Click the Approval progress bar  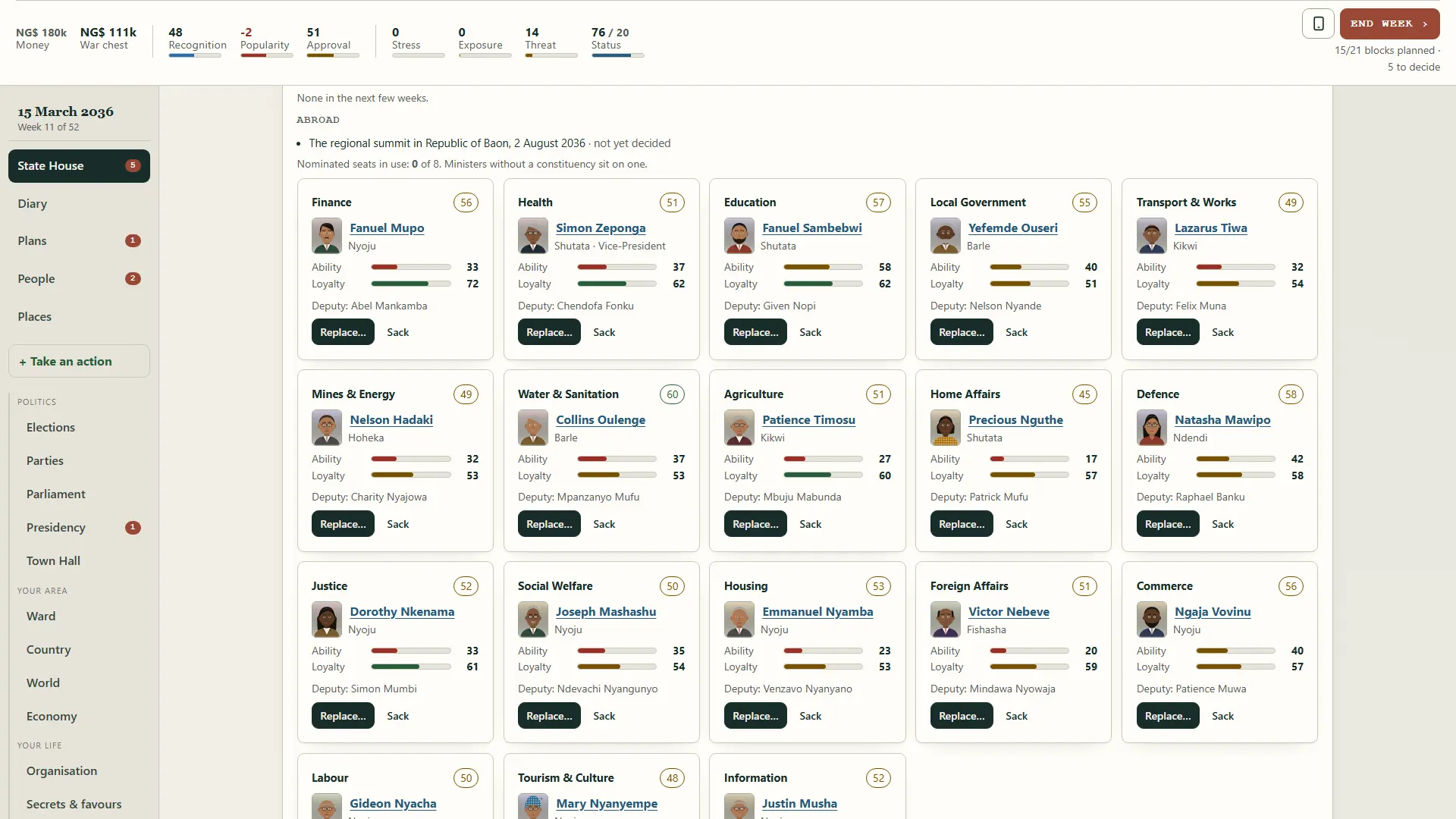[333, 55]
